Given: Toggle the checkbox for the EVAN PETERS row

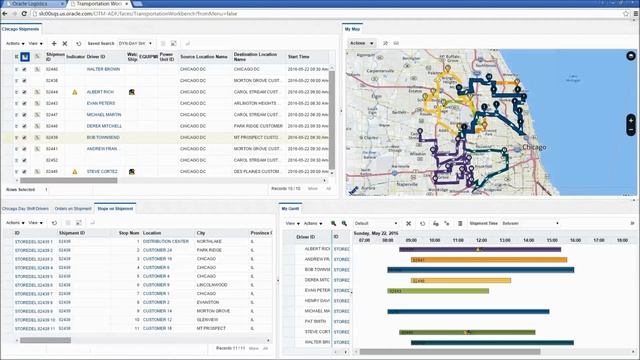Looking at the screenshot, I should click(x=24, y=104).
